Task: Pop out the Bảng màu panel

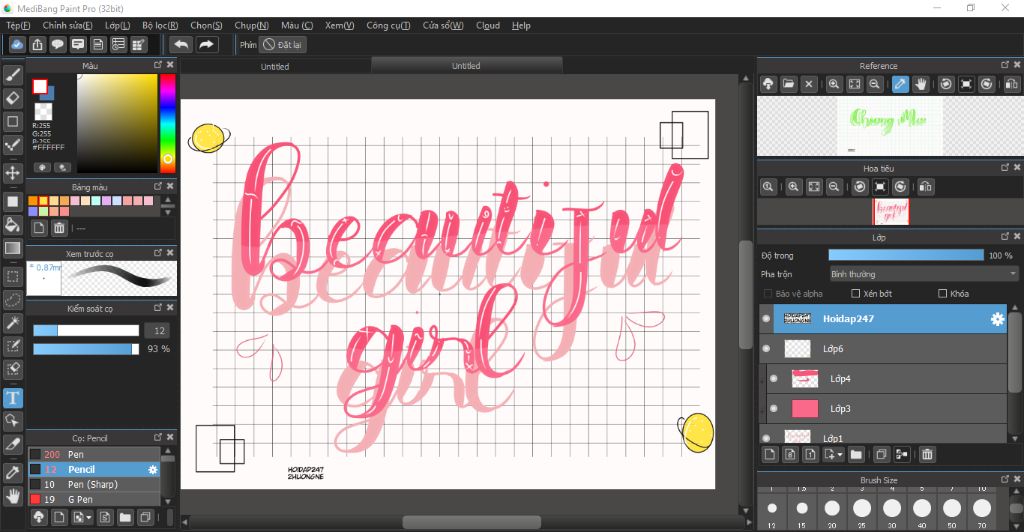Action: click(157, 187)
